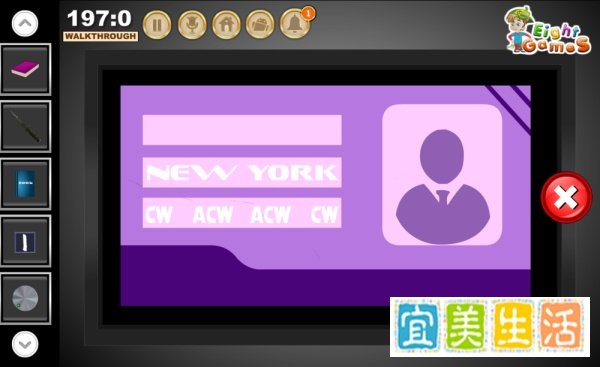
Task: Select the blue card inventory item
Action: point(25,184)
